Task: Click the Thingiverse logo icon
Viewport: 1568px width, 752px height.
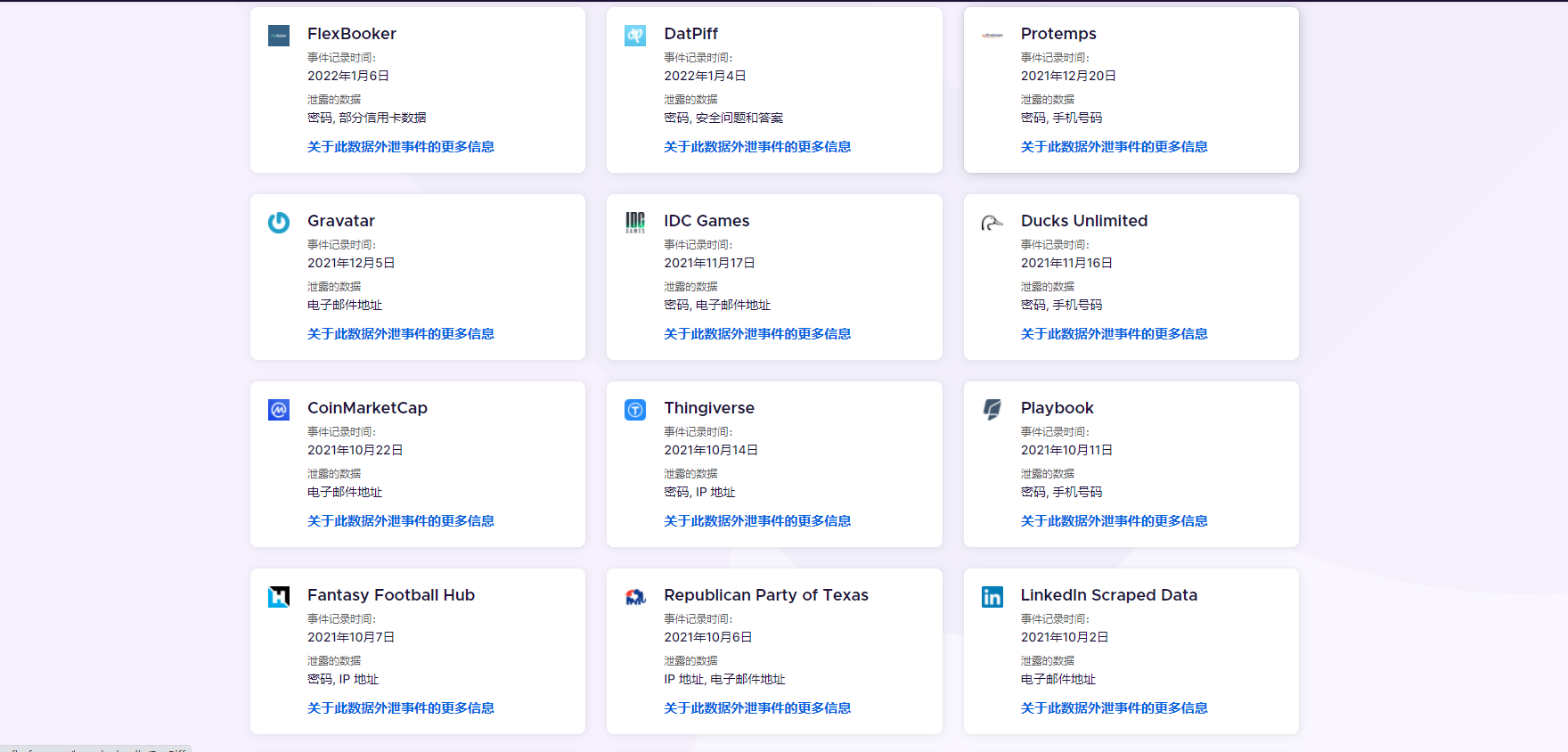Action: pos(635,410)
